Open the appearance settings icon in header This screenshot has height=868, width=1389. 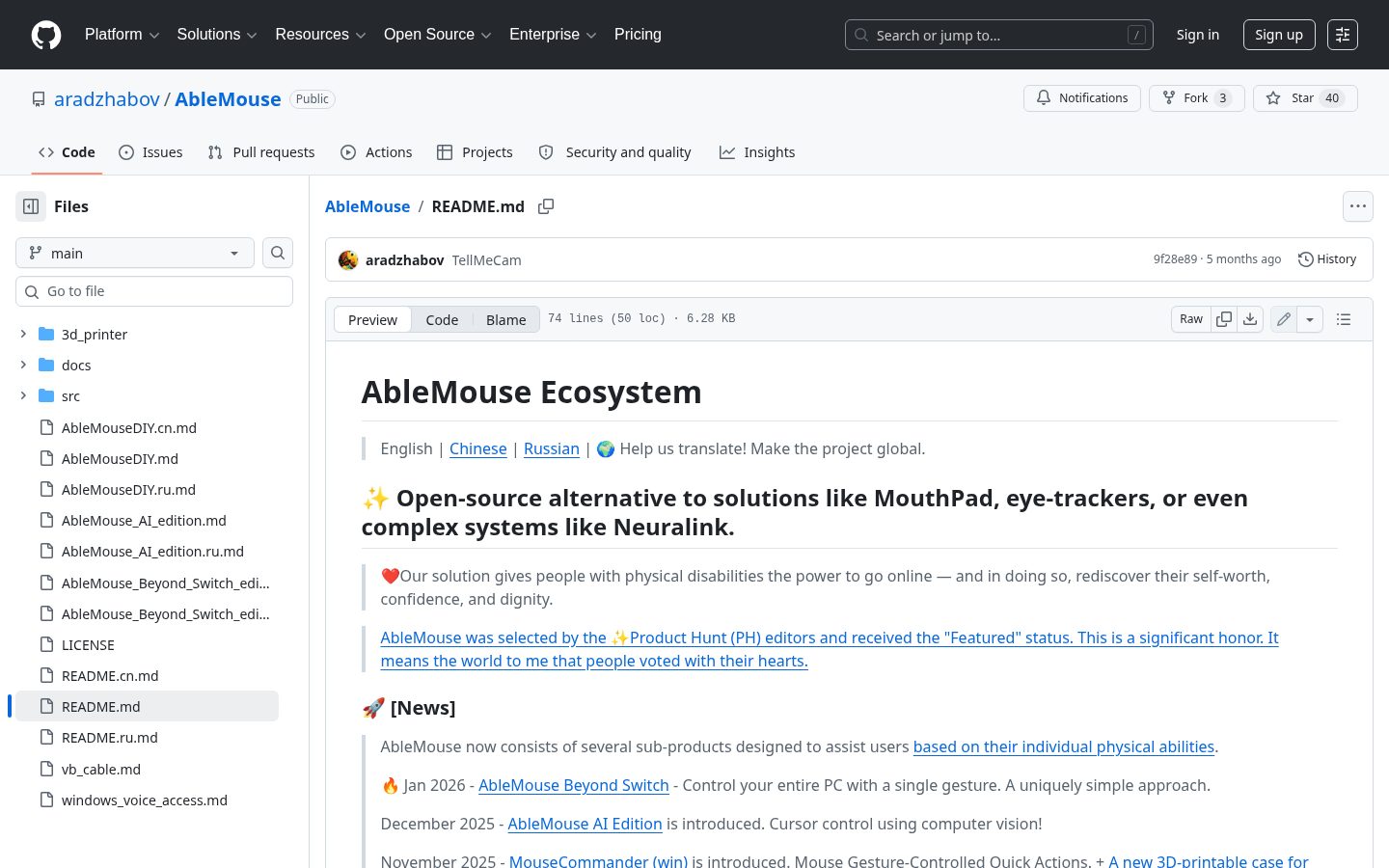[x=1343, y=35]
